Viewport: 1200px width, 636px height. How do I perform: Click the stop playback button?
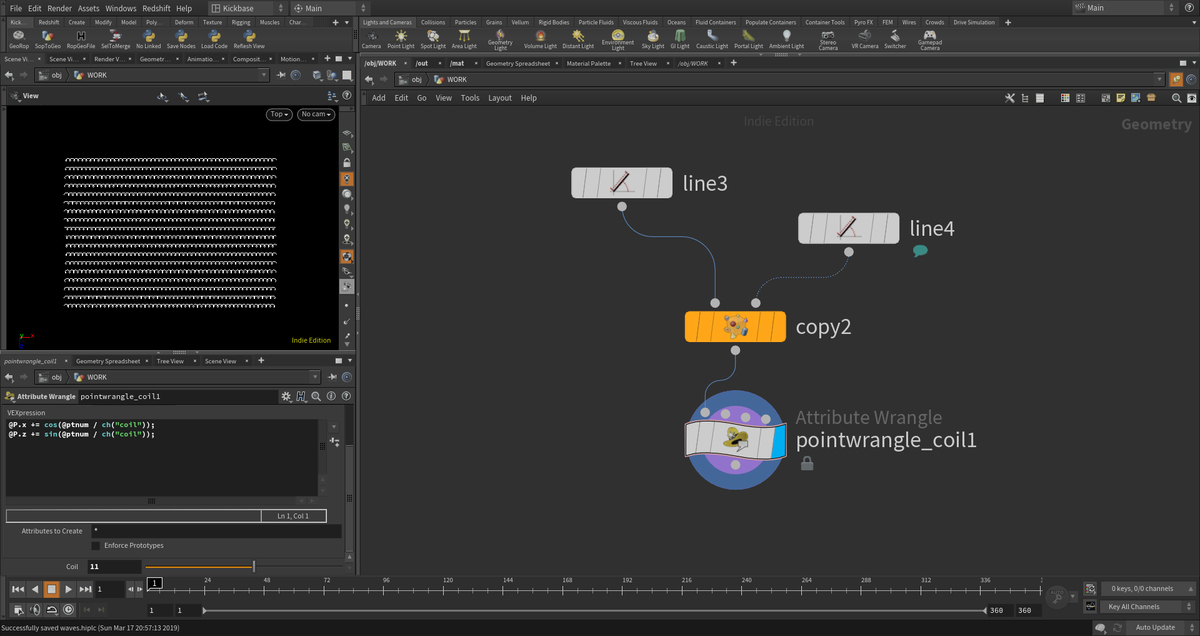51,589
